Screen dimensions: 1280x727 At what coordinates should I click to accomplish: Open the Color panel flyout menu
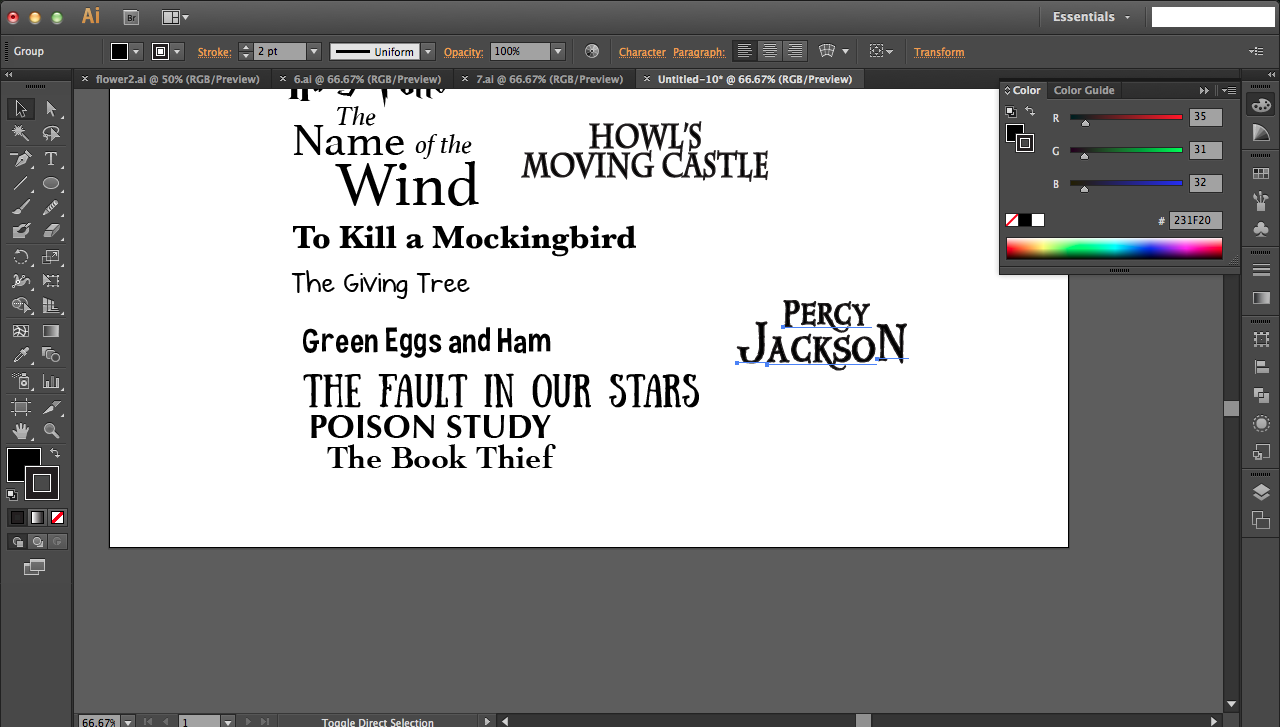click(1229, 90)
